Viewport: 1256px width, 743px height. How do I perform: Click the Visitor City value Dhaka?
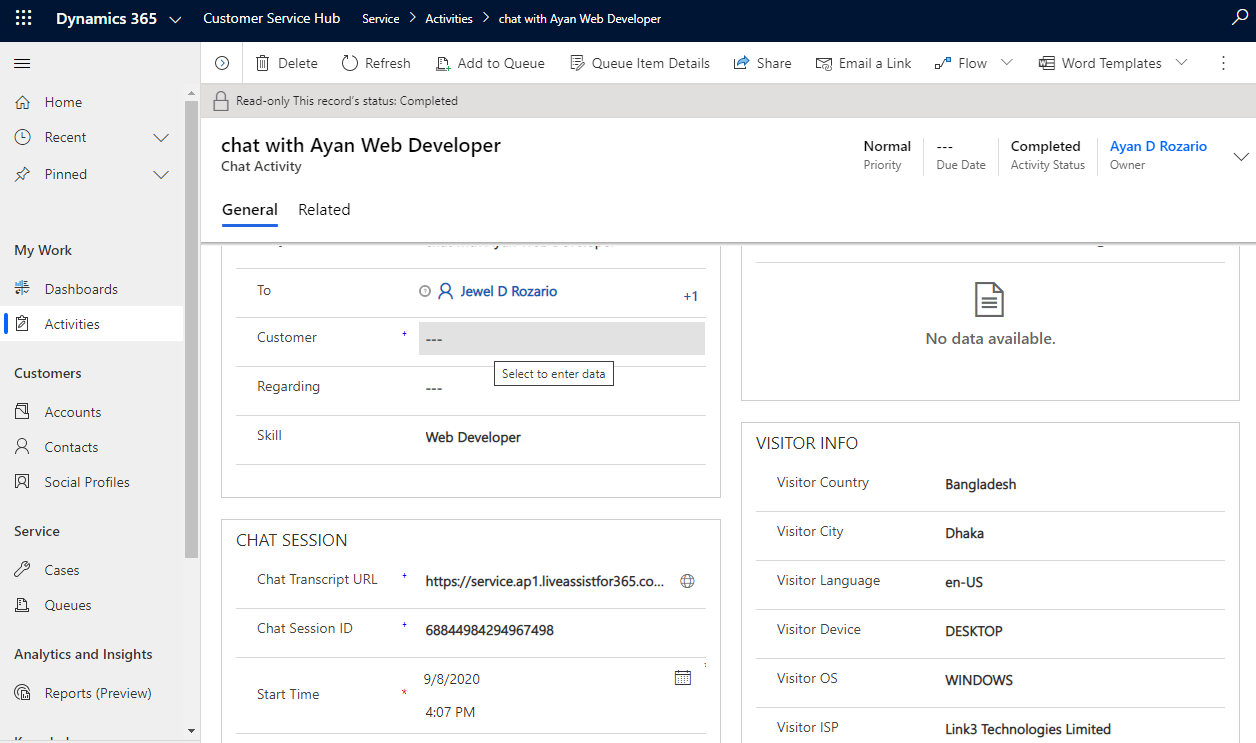tap(965, 533)
